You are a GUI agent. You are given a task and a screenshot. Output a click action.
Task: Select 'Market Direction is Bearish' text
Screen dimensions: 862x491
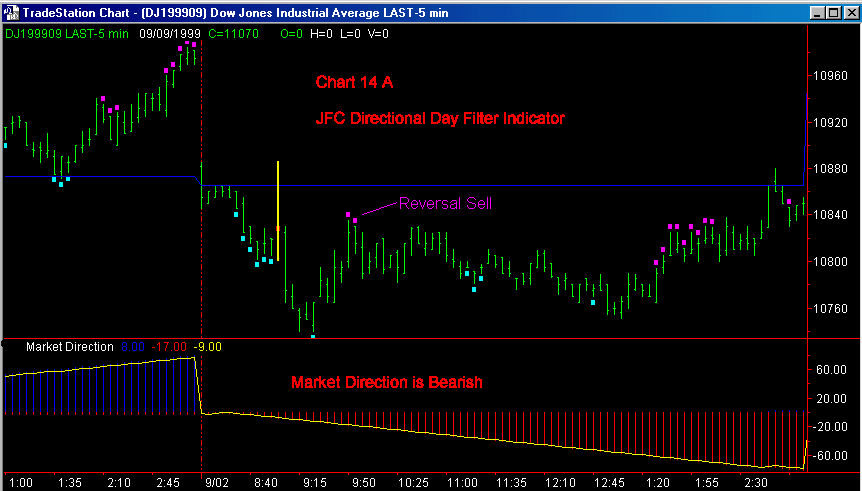[x=387, y=382]
